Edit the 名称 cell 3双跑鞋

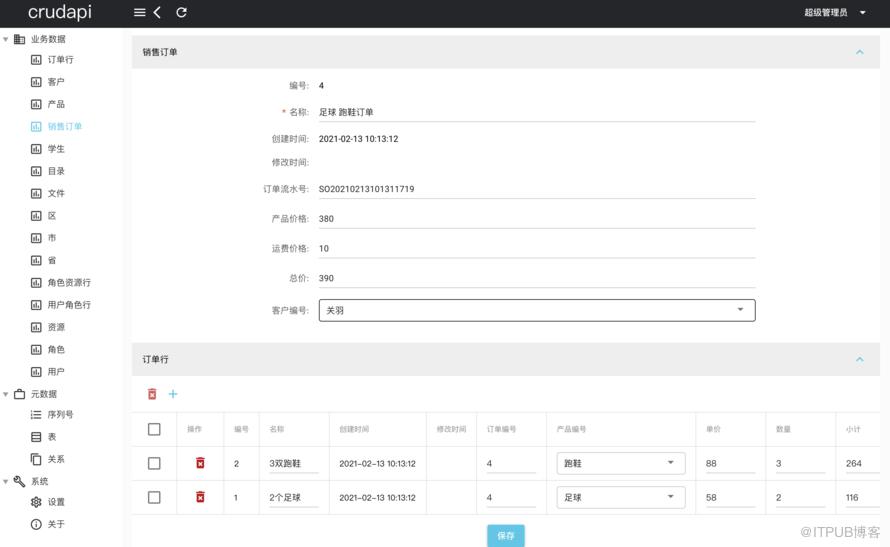tap(293, 464)
